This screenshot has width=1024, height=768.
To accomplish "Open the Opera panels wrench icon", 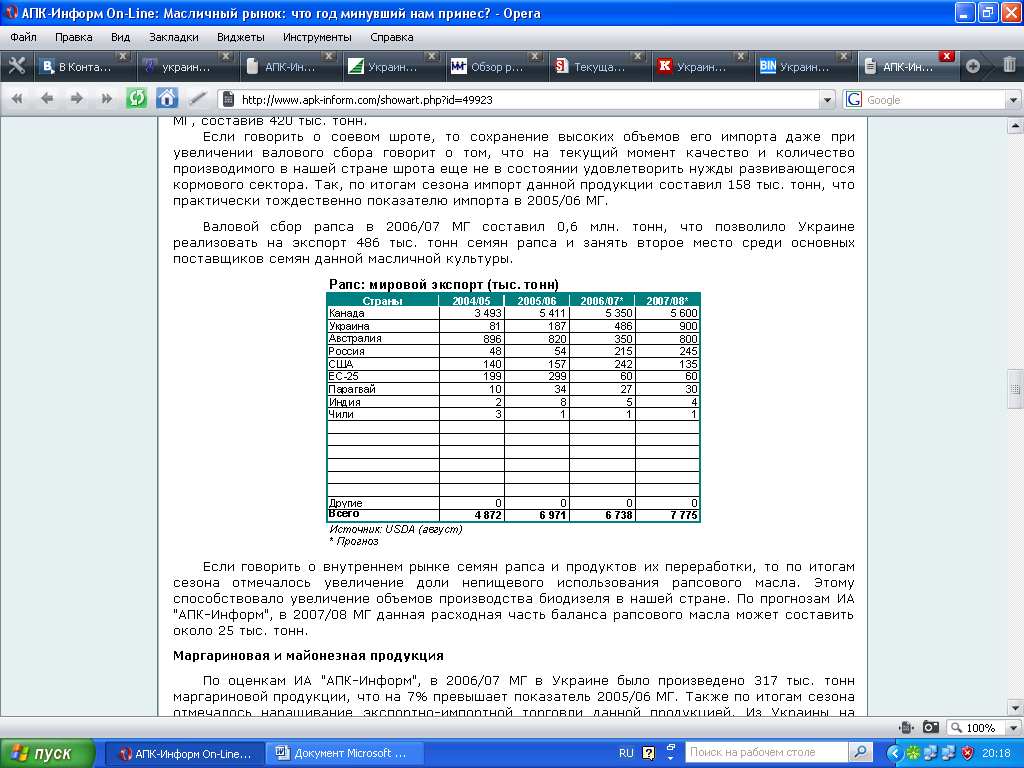I will click(x=16, y=66).
